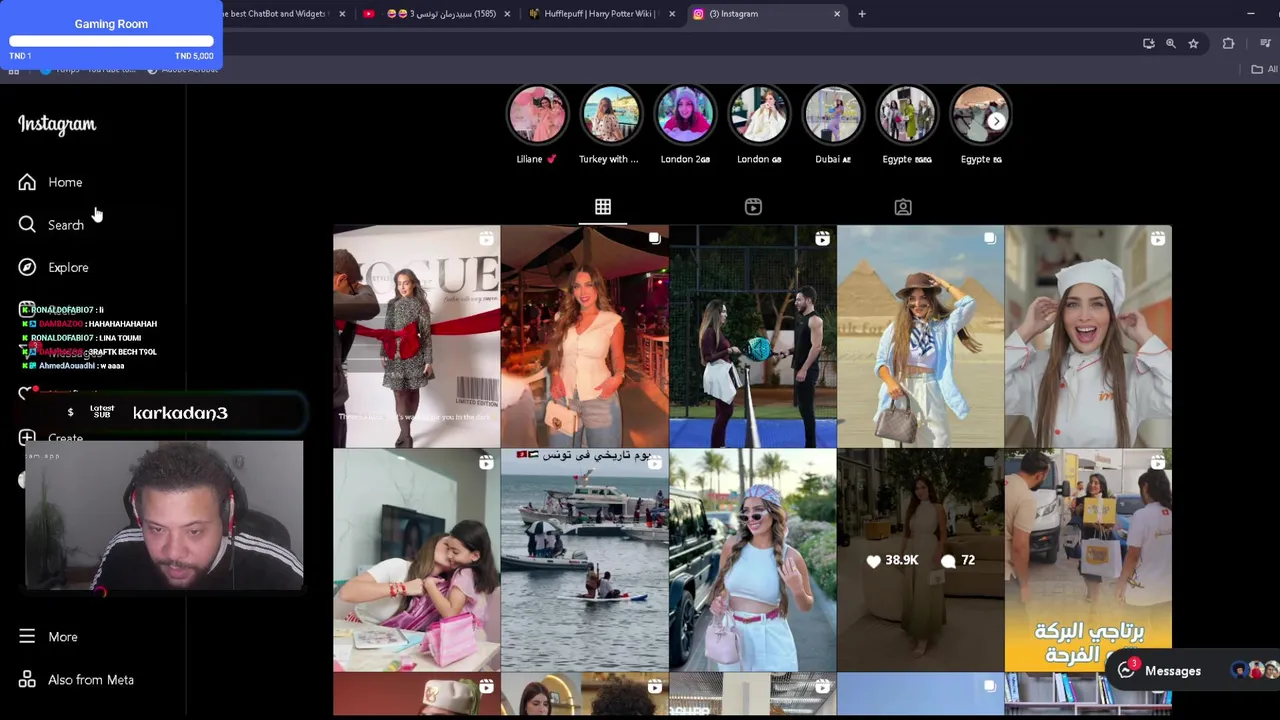1280x720 pixels.
Task: Open the second London highlight
Action: tap(759, 115)
